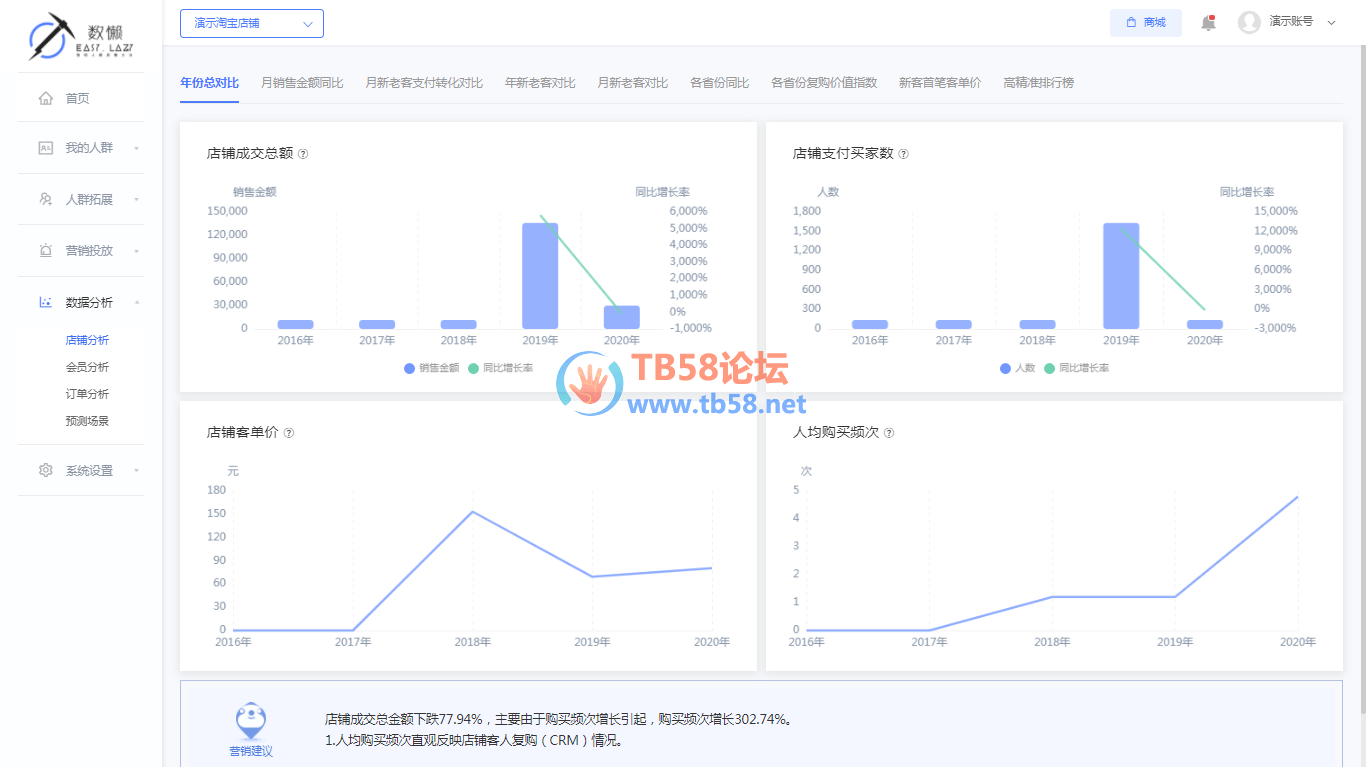Switch to the 各省份复购价值指数 tab

point(824,83)
